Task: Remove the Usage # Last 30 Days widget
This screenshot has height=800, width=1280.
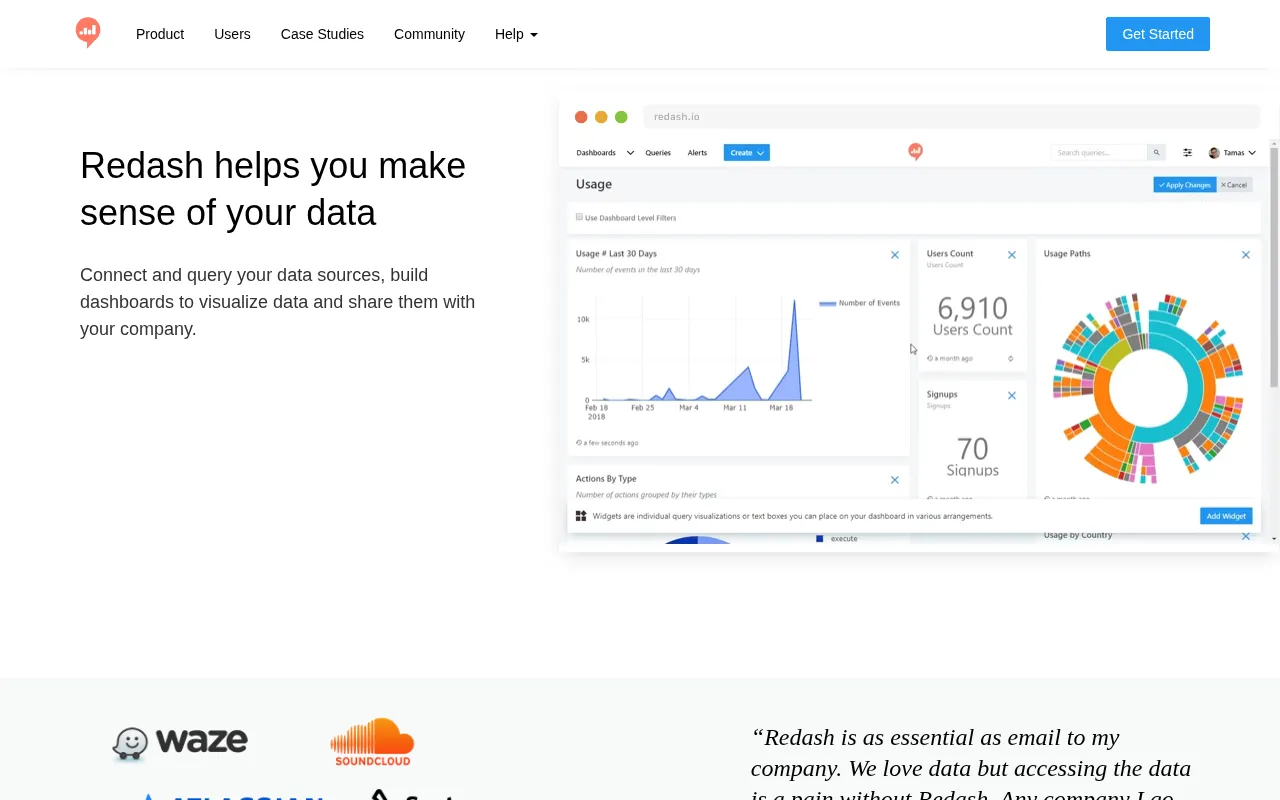Action: tap(895, 255)
